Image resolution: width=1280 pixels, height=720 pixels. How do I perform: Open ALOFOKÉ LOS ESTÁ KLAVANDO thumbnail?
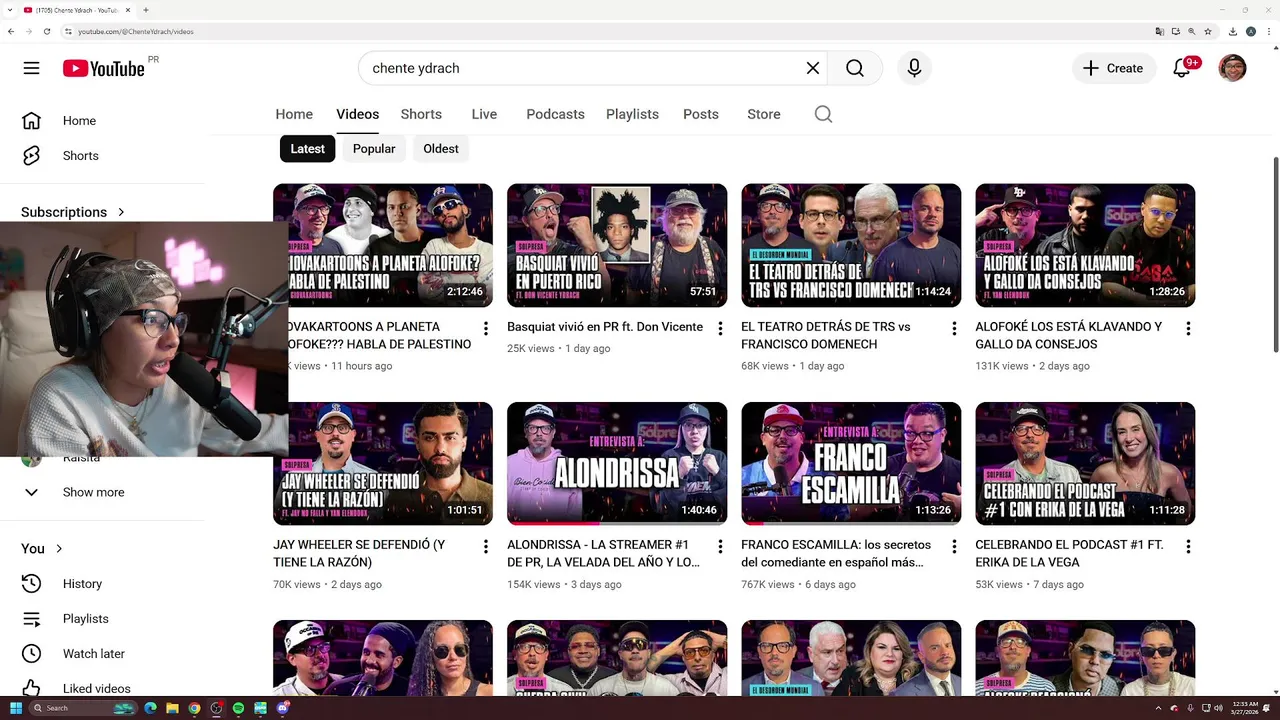point(1085,245)
